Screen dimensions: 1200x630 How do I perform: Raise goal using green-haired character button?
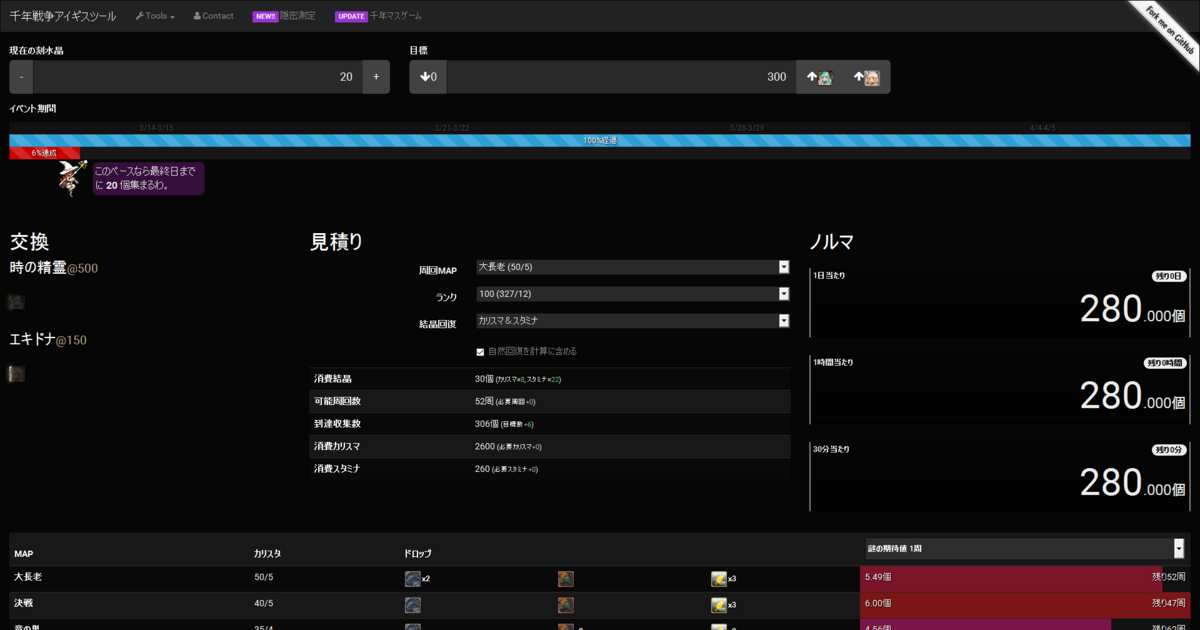tap(819, 77)
